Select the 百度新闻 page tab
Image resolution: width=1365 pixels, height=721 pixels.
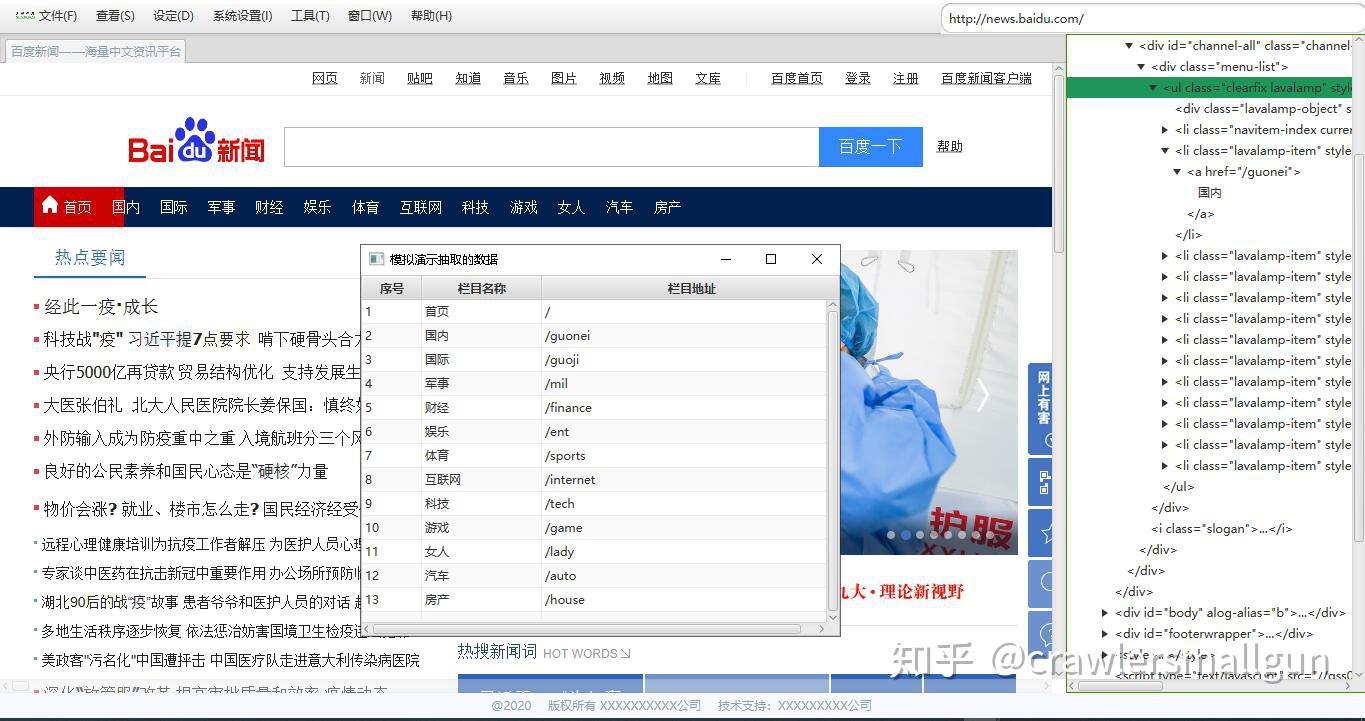tap(96, 51)
